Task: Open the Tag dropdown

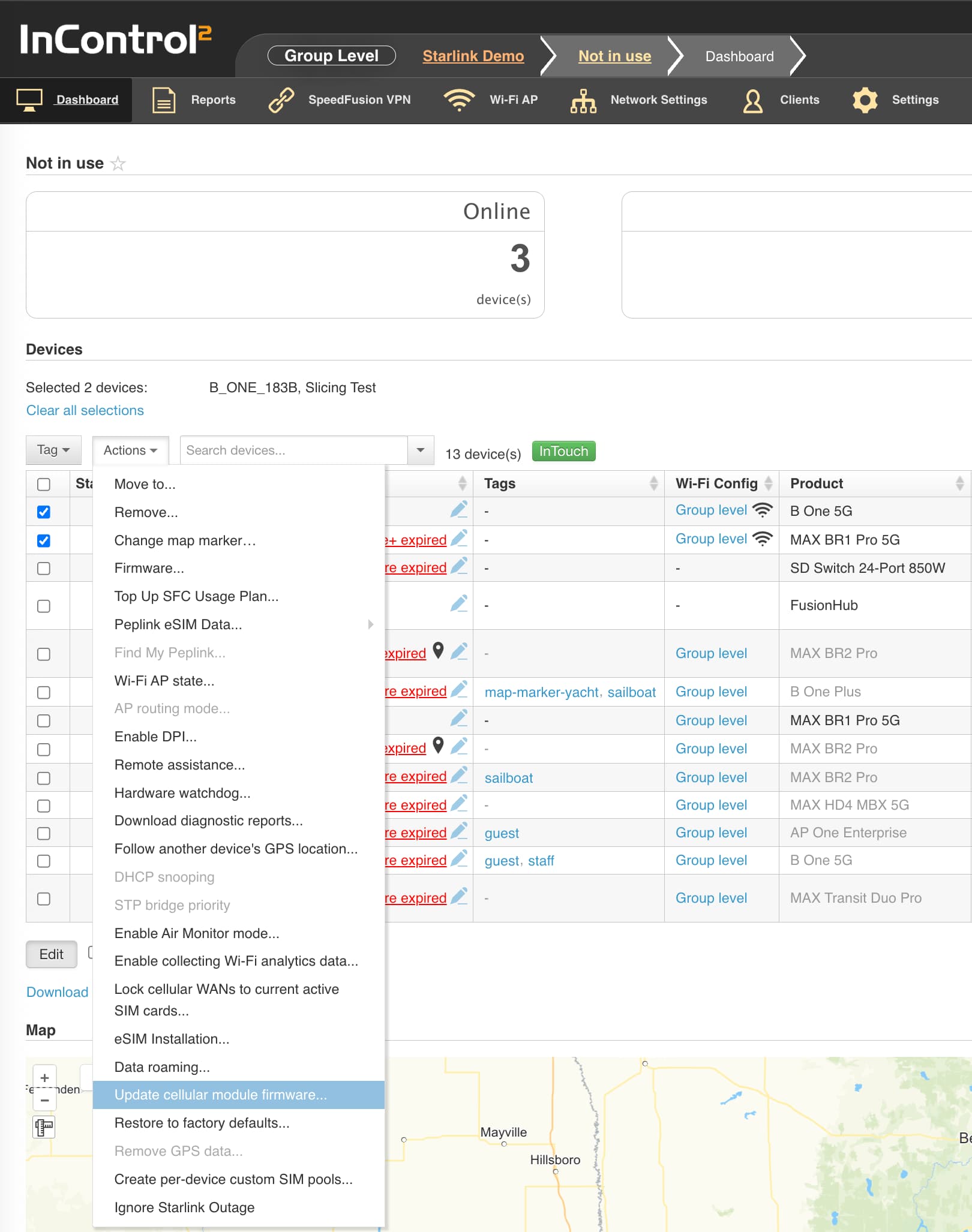Action: (53, 450)
